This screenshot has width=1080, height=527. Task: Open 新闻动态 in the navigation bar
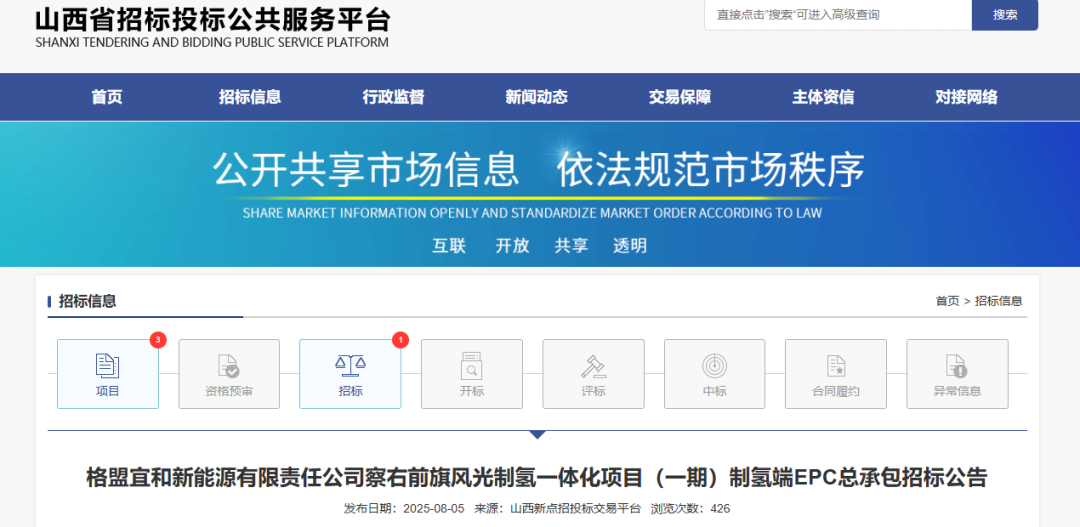pyautogui.click(x=537, y=97)
